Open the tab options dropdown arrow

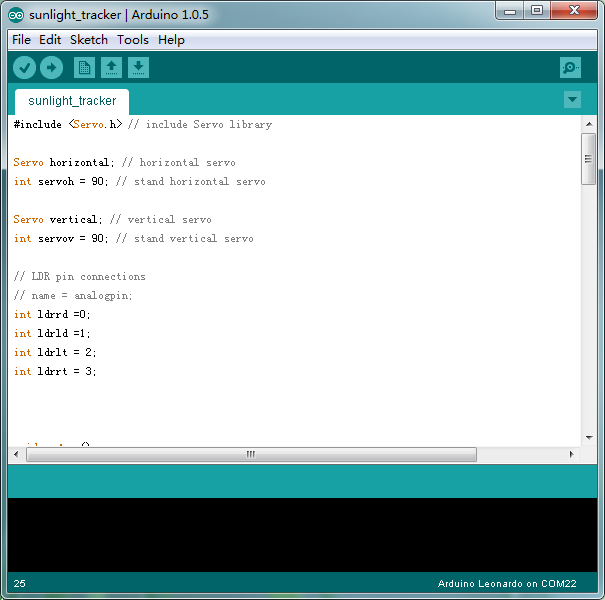point(572,100)
